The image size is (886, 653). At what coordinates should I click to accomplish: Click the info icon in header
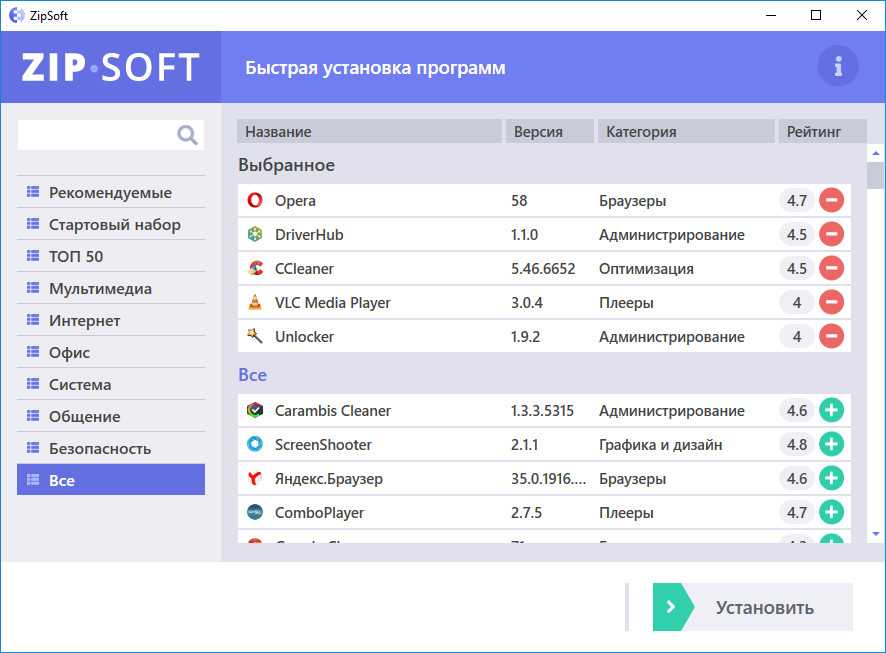[838, 67]
